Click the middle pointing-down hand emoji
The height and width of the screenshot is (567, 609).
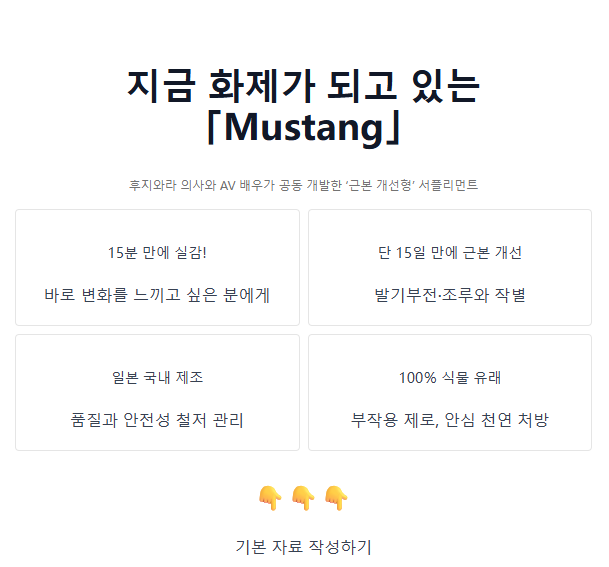point(303,497)
